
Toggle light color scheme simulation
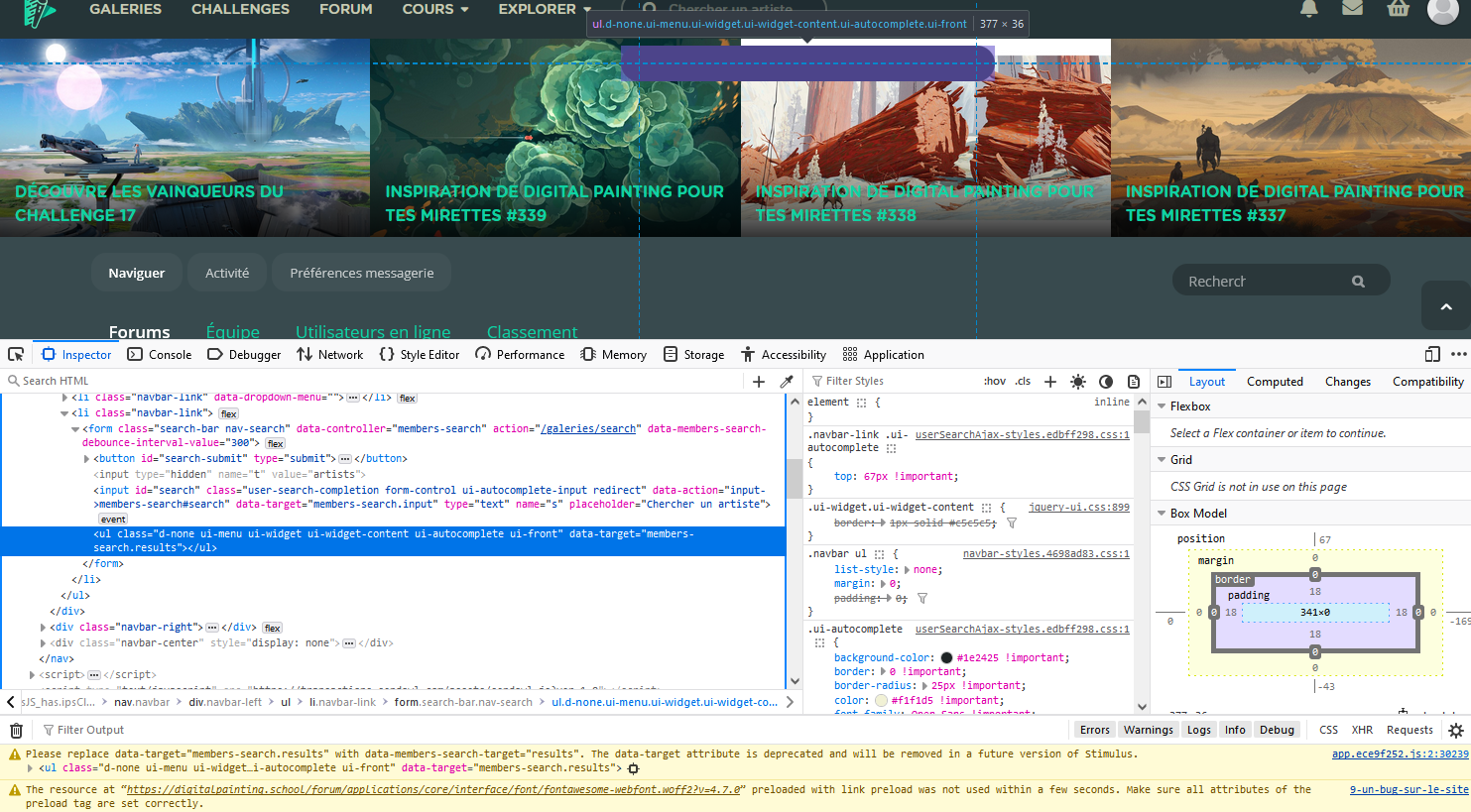(1078, 380)
